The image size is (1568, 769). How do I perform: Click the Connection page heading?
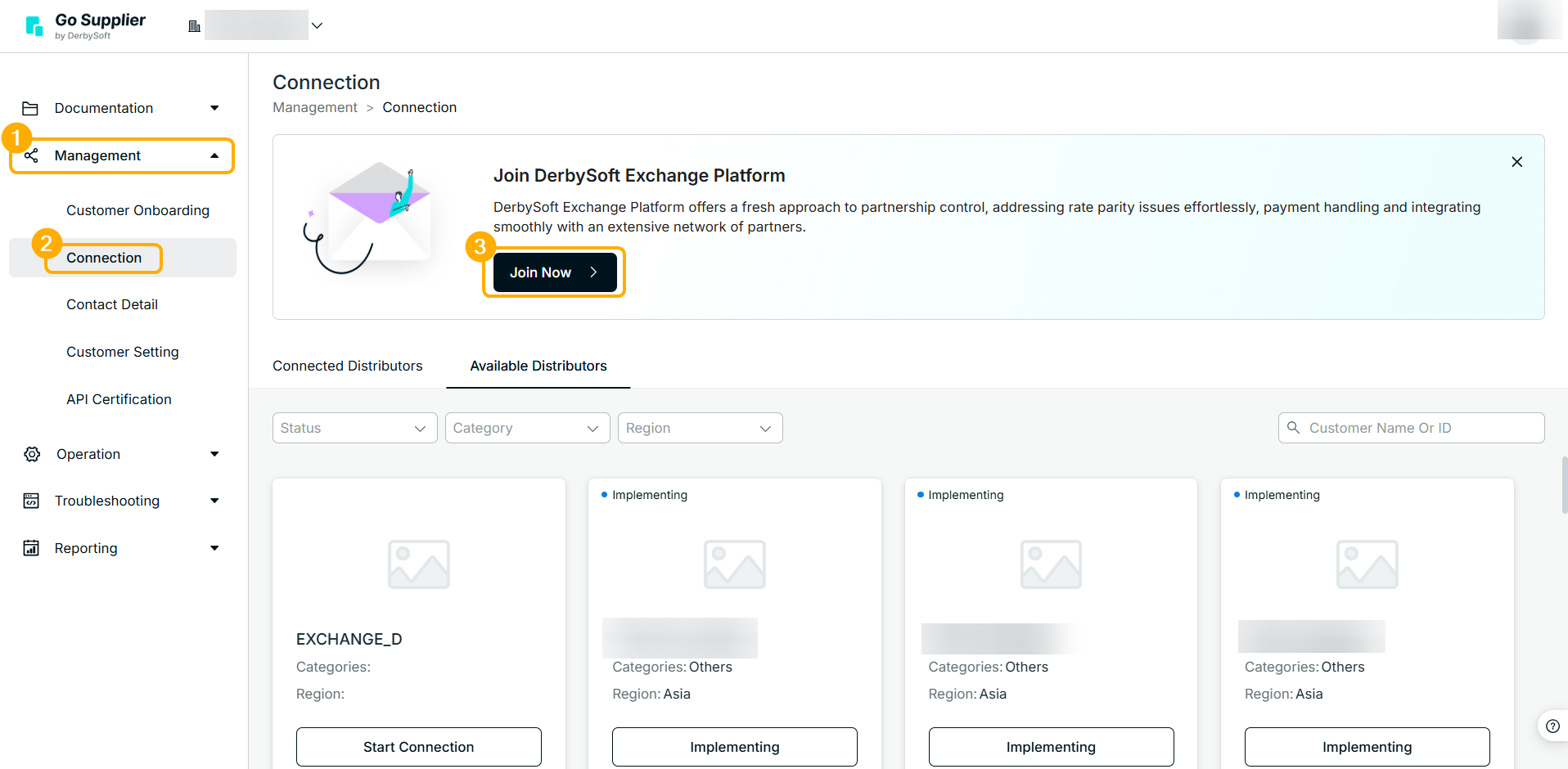327,83
